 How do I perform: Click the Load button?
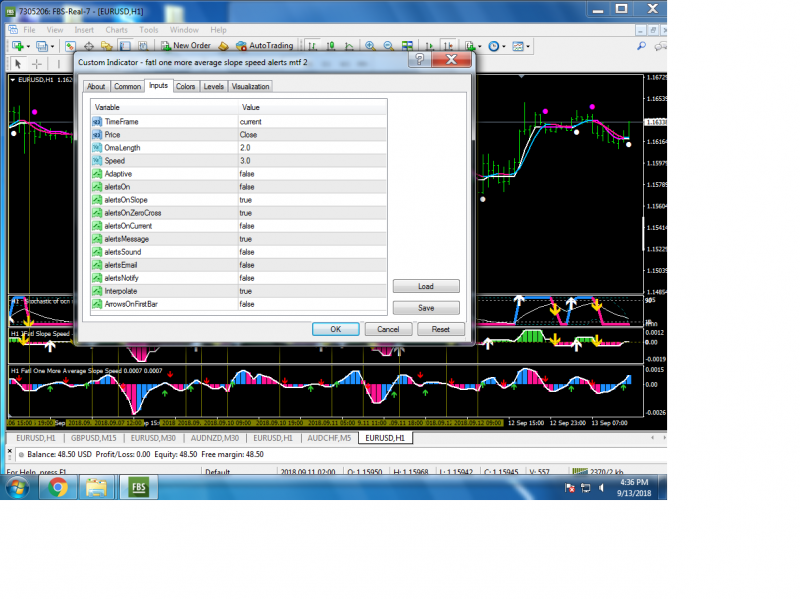tap(426, 286)
